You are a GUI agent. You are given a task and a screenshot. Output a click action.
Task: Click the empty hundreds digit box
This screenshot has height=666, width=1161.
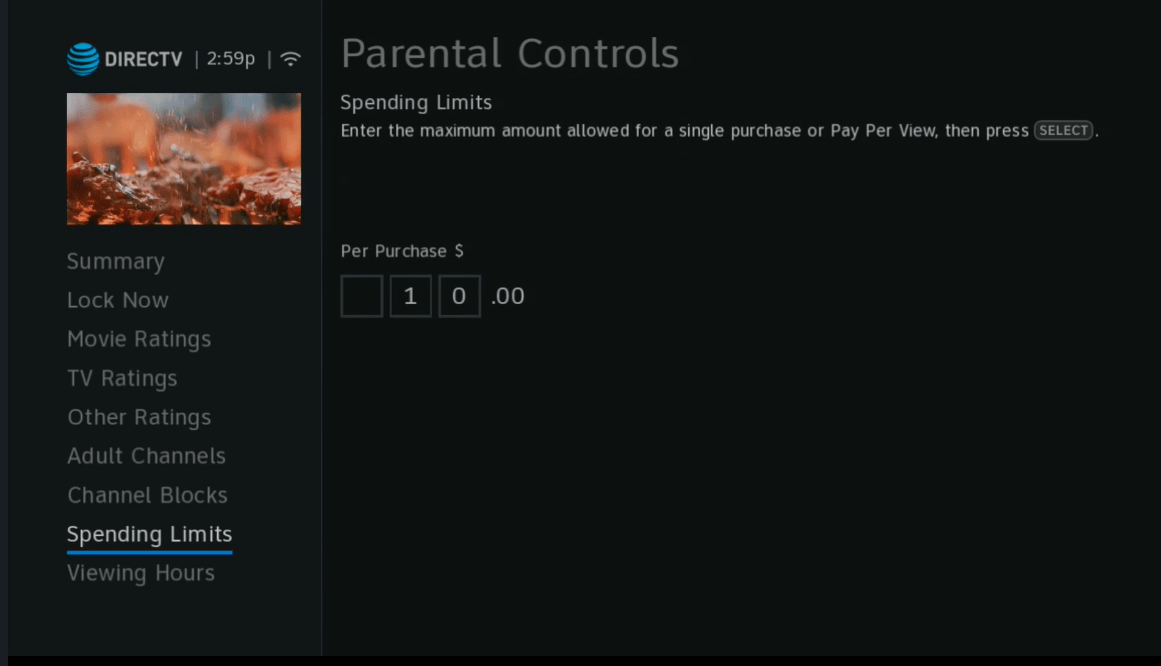[x=361, y=295]
